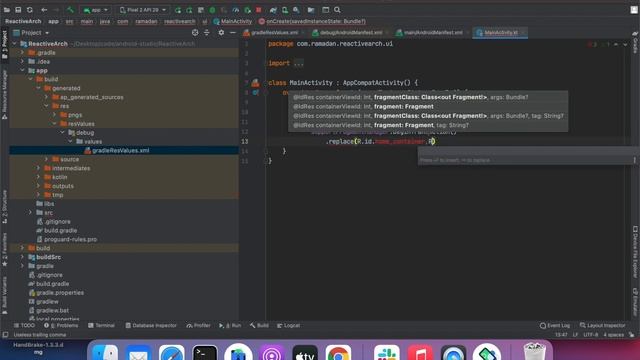The height and width of the screenshot is (360, 640).
Task: Expand the .gradle folder
Action: (x=22, y=53)
